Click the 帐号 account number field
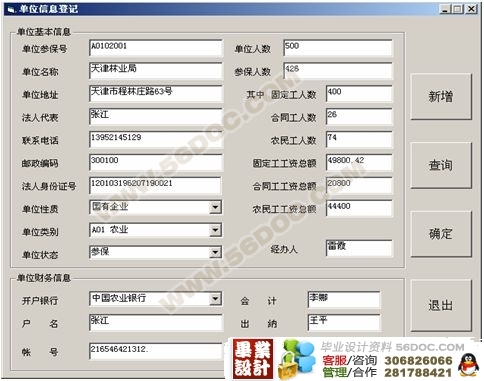This screenshot has width=484, height=381. pyautogui.click(x=156, y=351)
